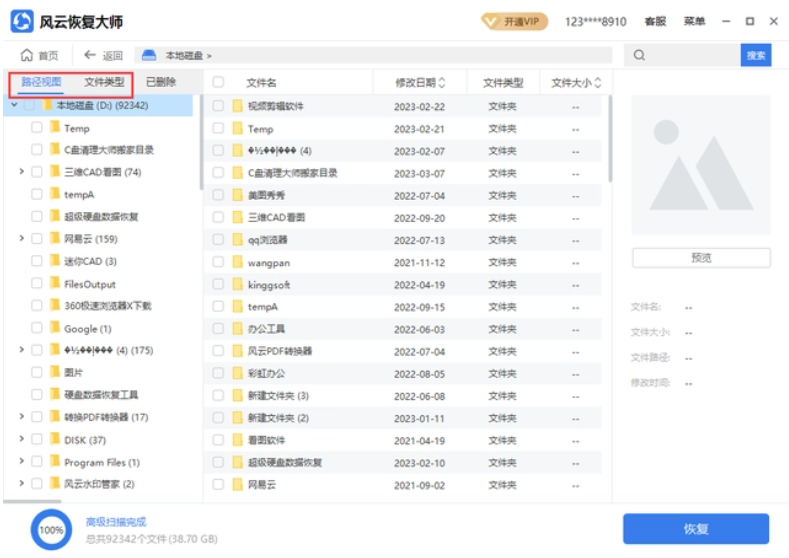Expand the 三维CAD看图 (74) tree node

coord(21,172)
